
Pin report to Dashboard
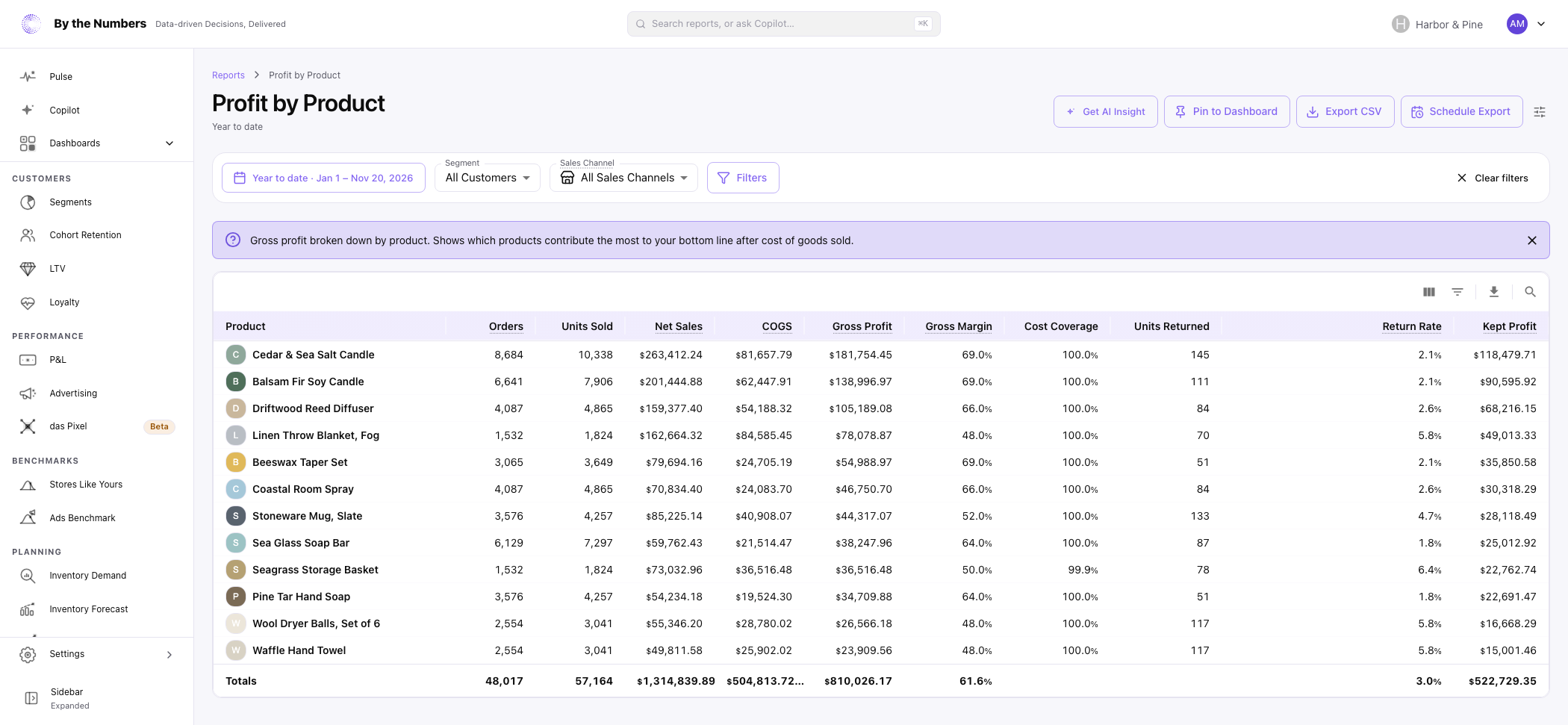1227,111
